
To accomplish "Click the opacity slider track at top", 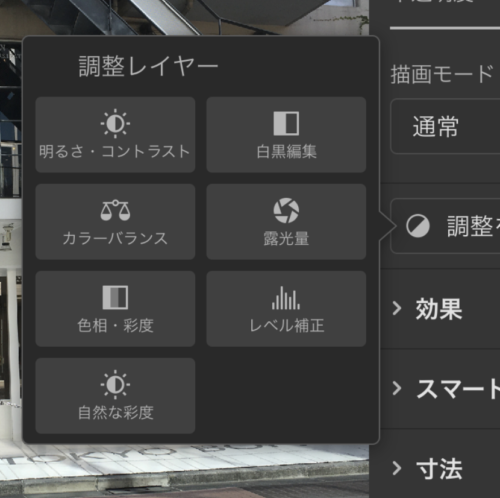I will click(445, 28).
